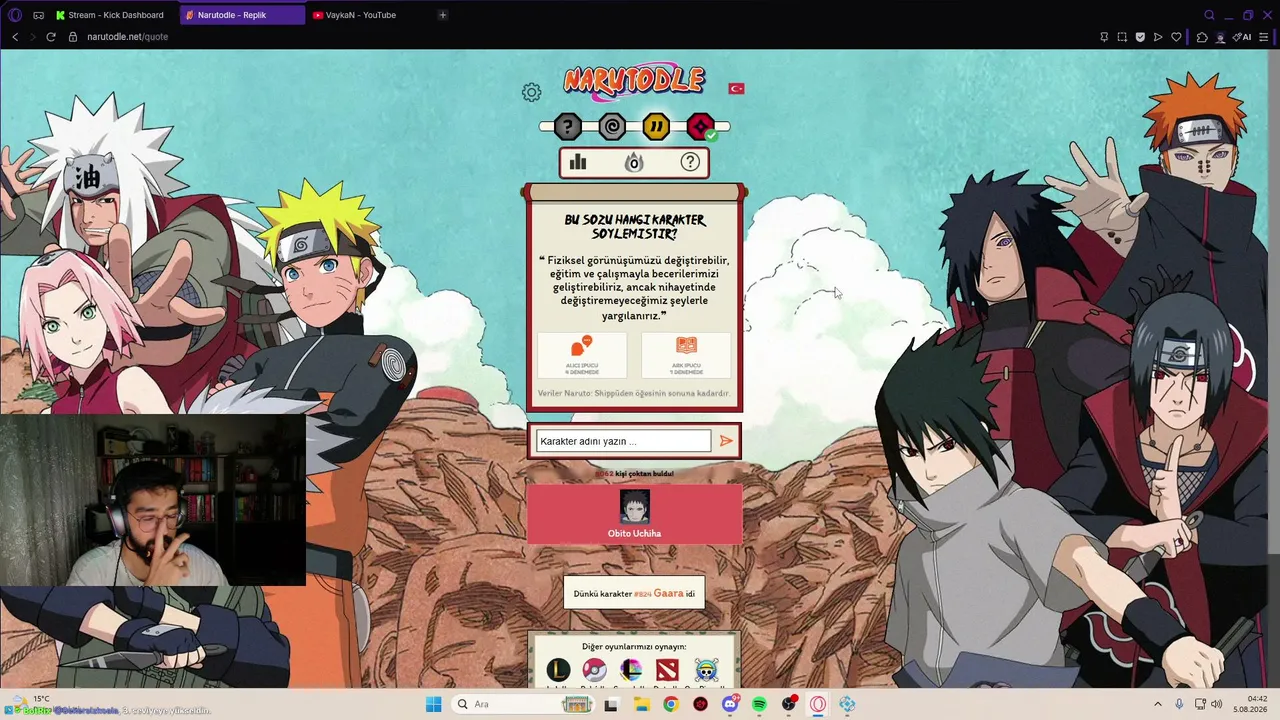Open the how-to-play help icon
The width and height of the screenshot is (1280, 720).
click(690, 162)
